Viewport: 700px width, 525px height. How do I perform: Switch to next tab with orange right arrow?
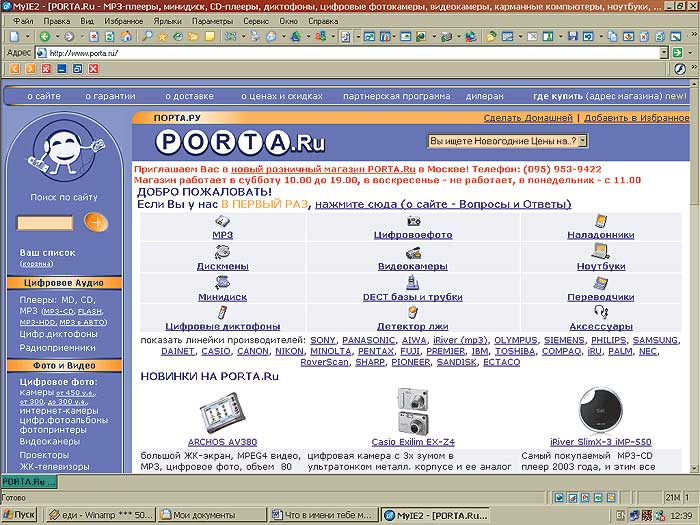[x=30, y=69]
